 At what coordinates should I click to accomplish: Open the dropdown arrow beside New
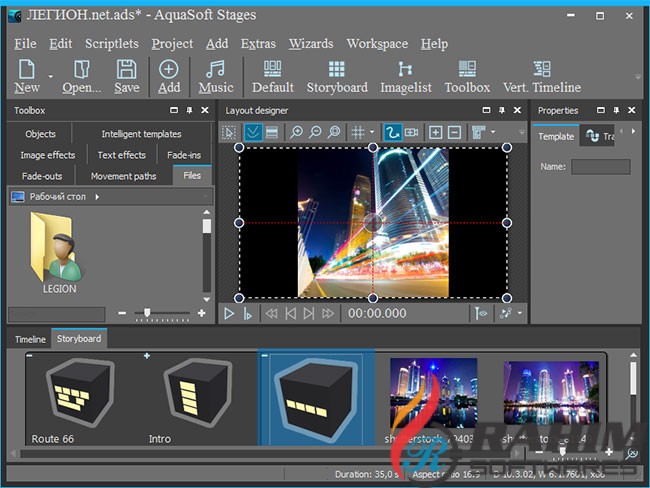pyautogui.click(x=50, y=76)
